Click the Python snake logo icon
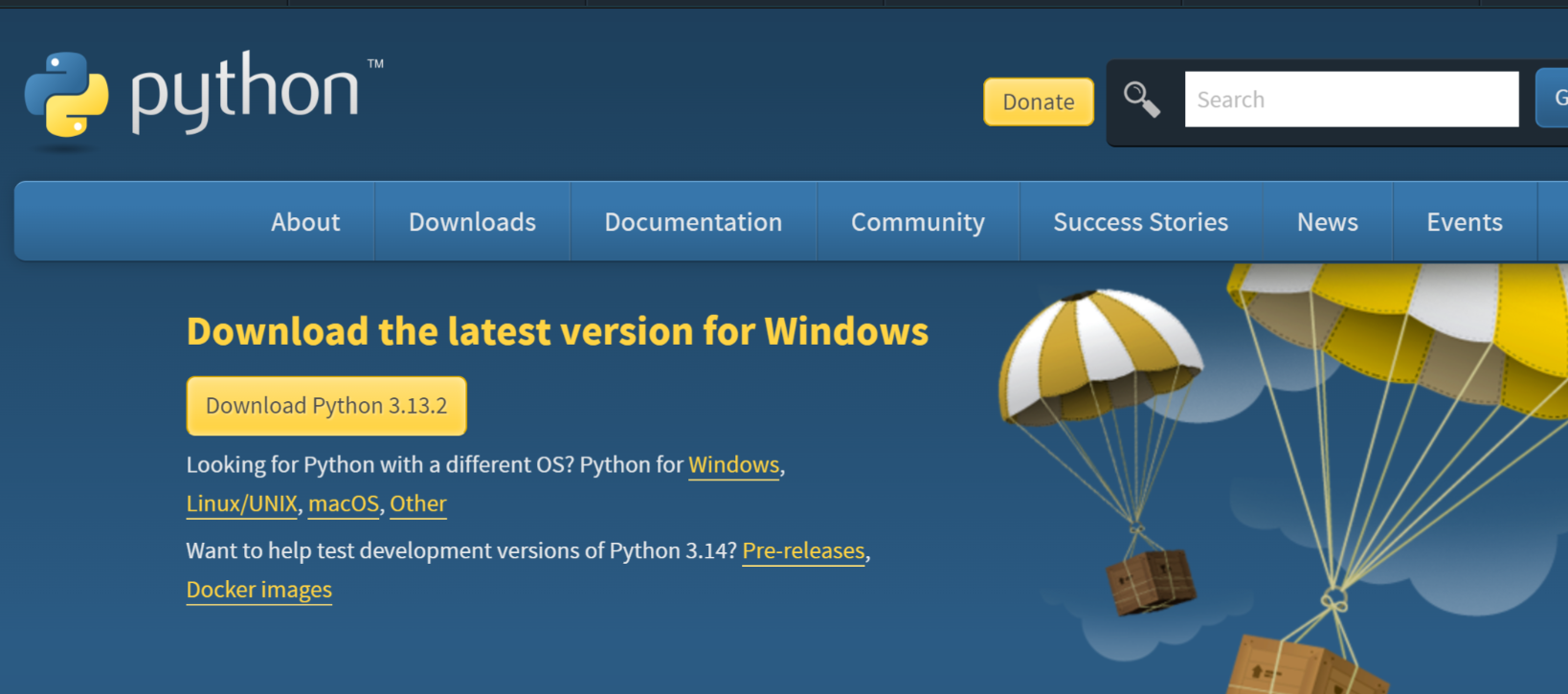Image resolution: width=1568 pixels, height=694 pixels. point(66,95)
